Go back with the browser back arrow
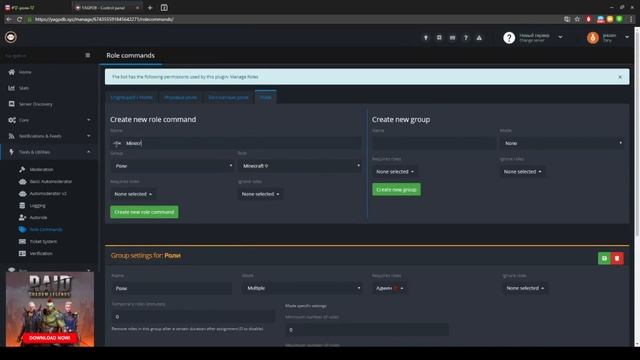 coord(9,19)
